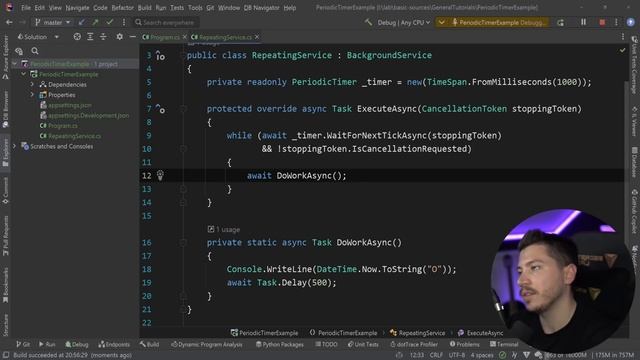This screenshot has height=360, width=640.
Task: Open the File menu
Action: [x=26, y=8]
